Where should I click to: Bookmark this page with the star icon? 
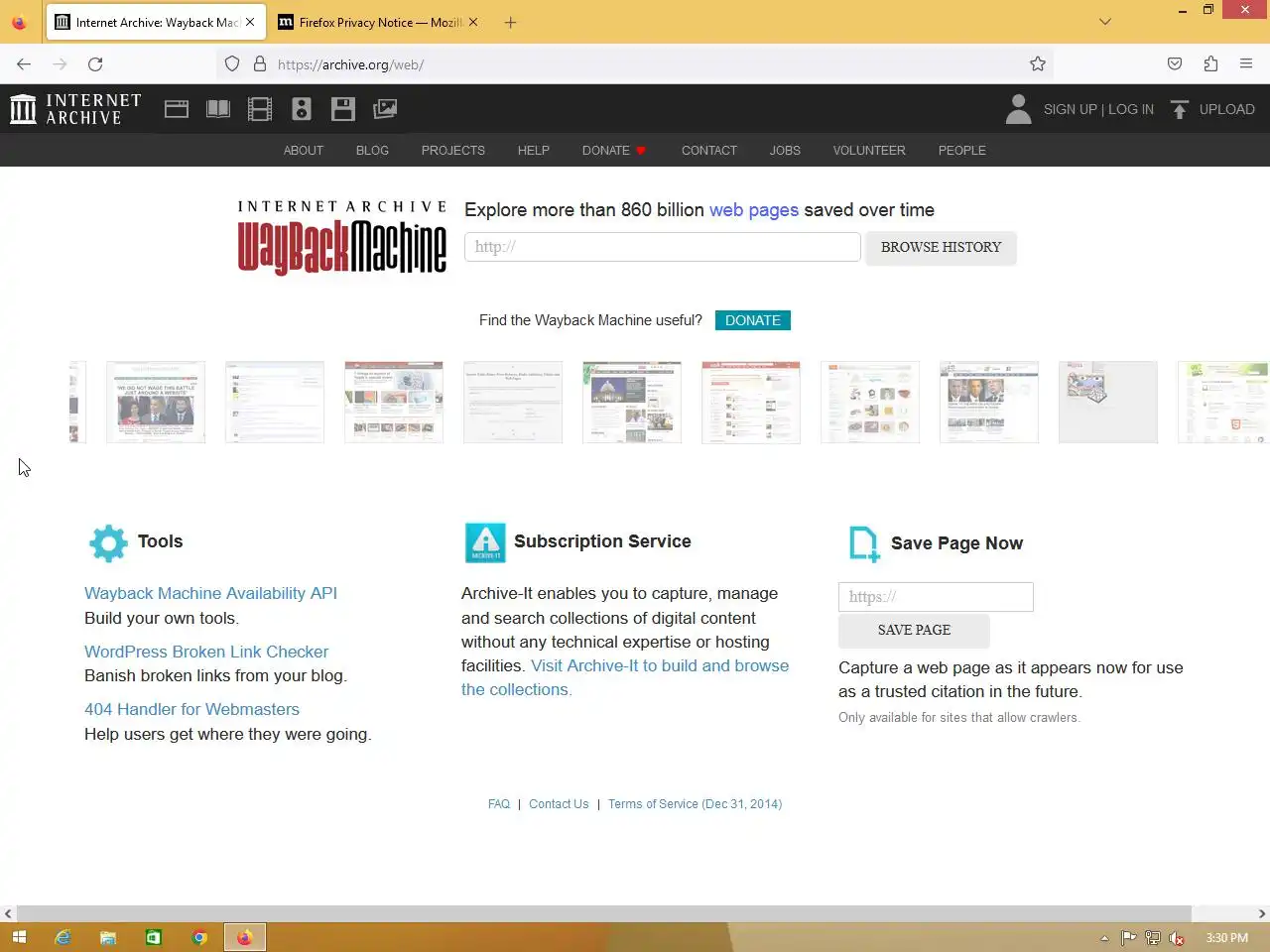tap(1038, 64)
